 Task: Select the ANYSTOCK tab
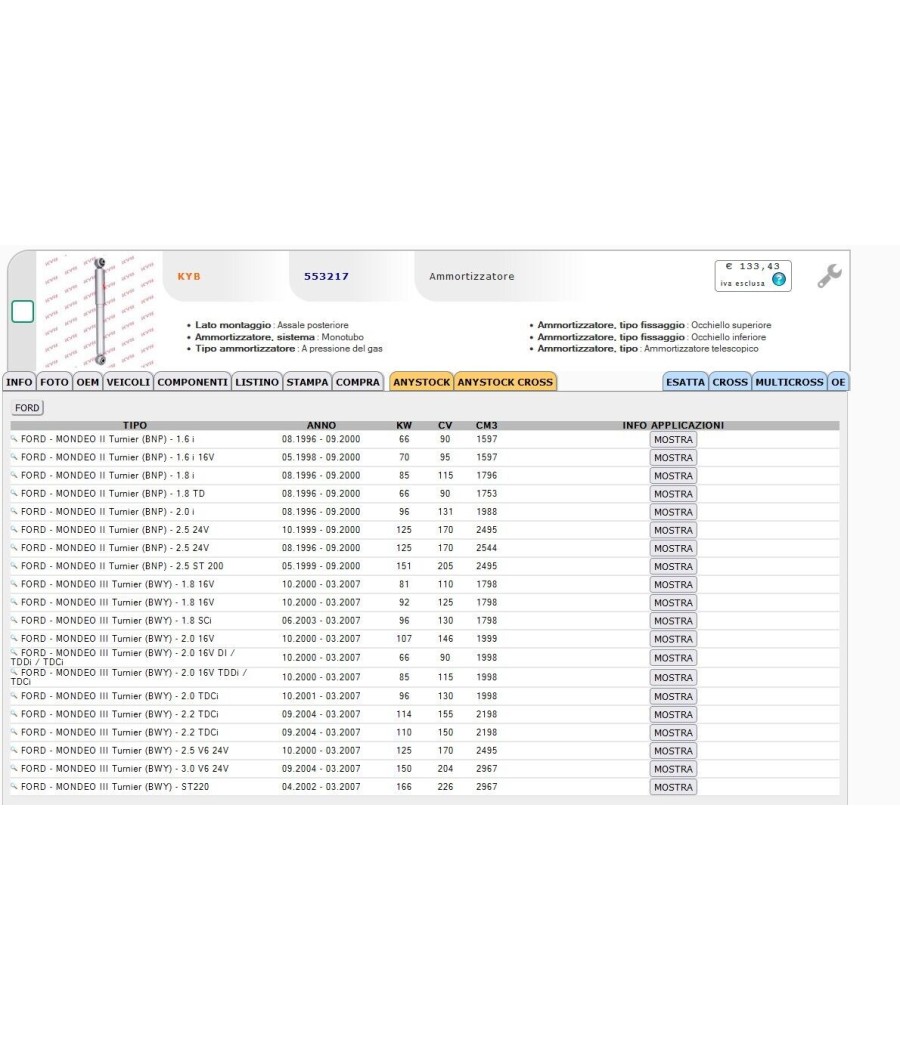click(x=421, y=382)
